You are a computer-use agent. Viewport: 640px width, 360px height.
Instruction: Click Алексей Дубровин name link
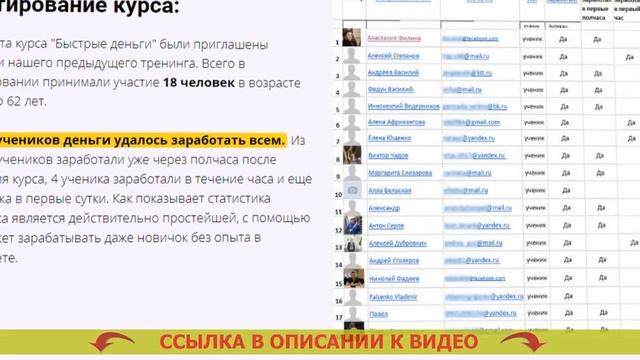pos(398,244)
